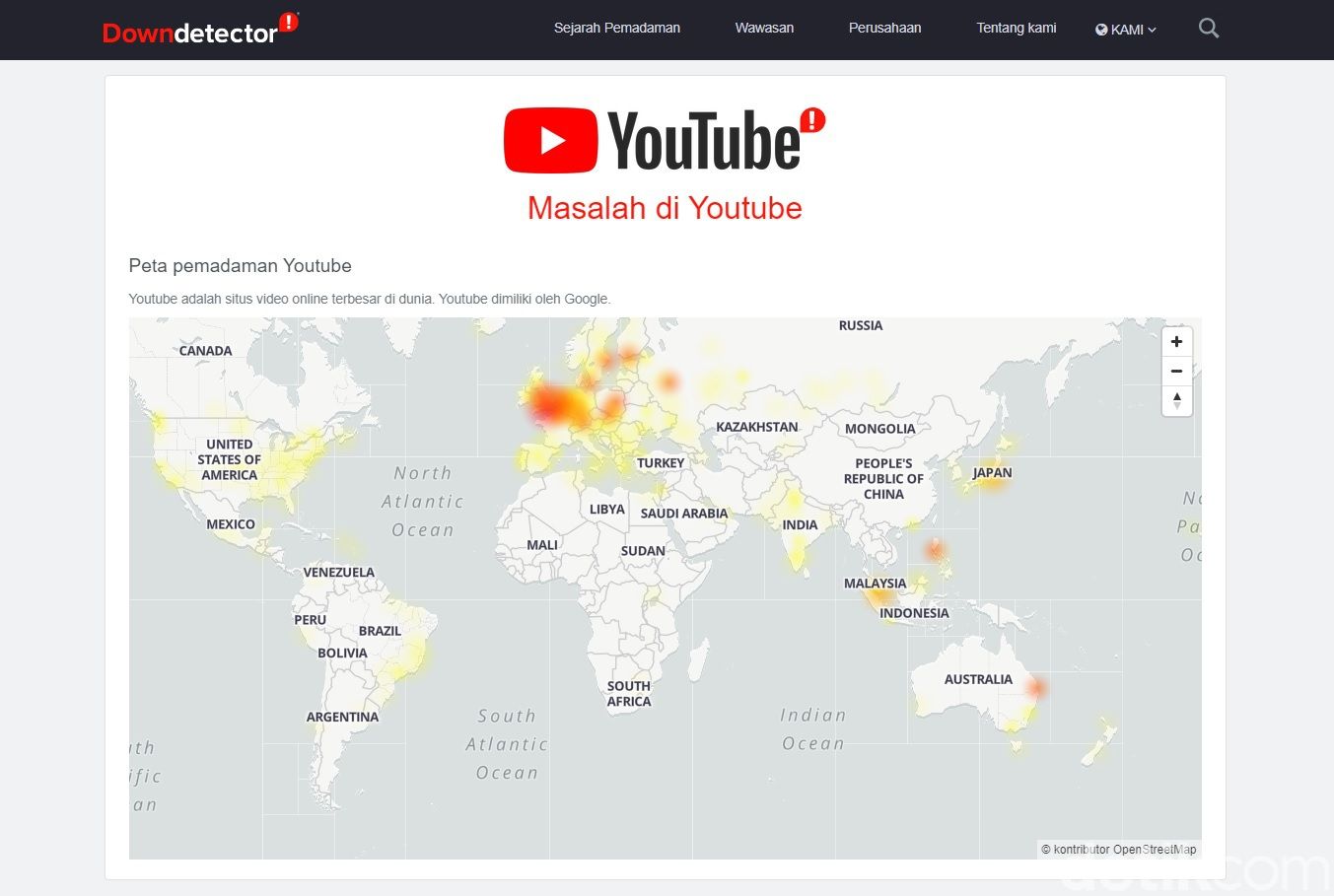The width and height of the screenshot is (1334, 896).
Task: Click the orange hotspot over eastern Australia
Action: [1034, 684]
